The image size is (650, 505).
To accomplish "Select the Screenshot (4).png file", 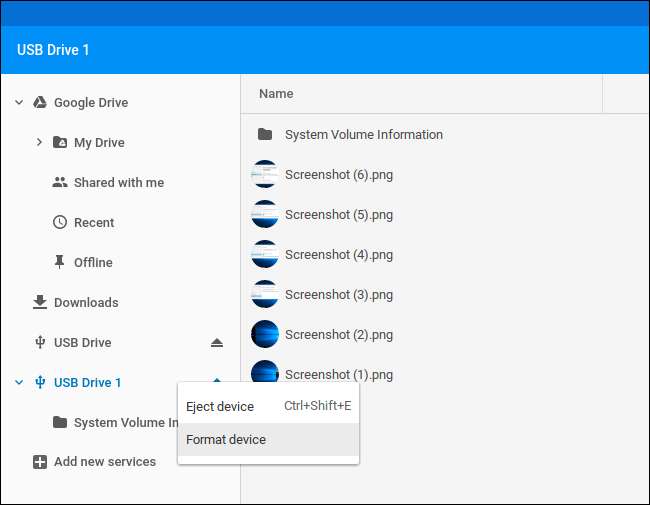I will pyautogui.click(x=338, y=255).
